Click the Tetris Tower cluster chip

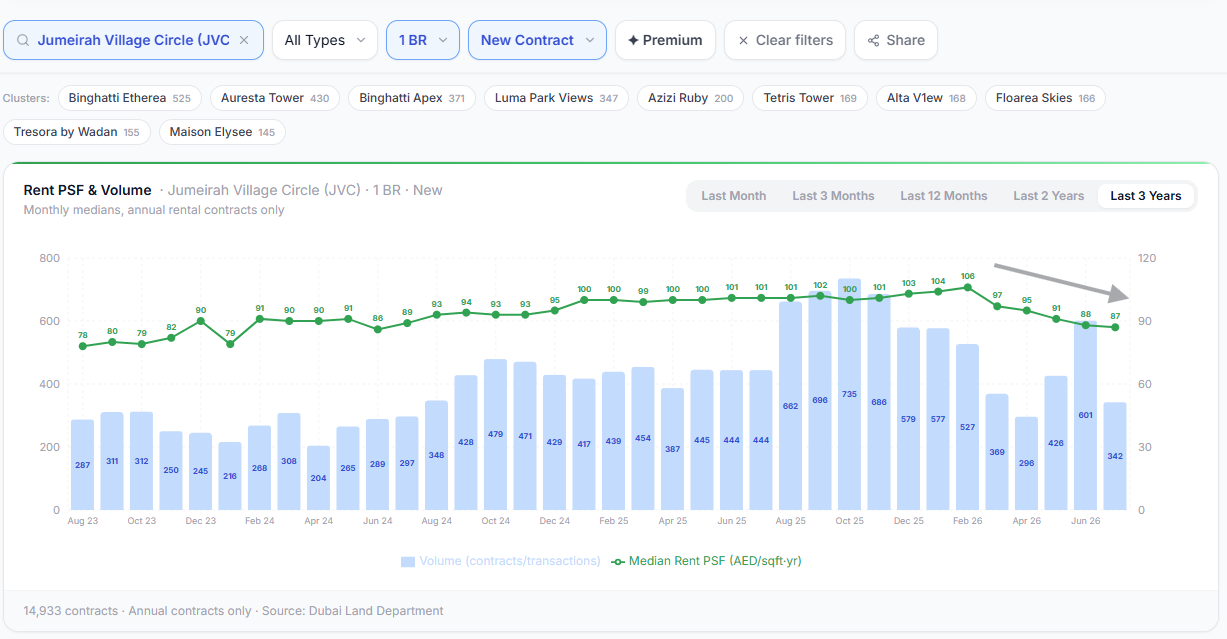tap(810, 98)
